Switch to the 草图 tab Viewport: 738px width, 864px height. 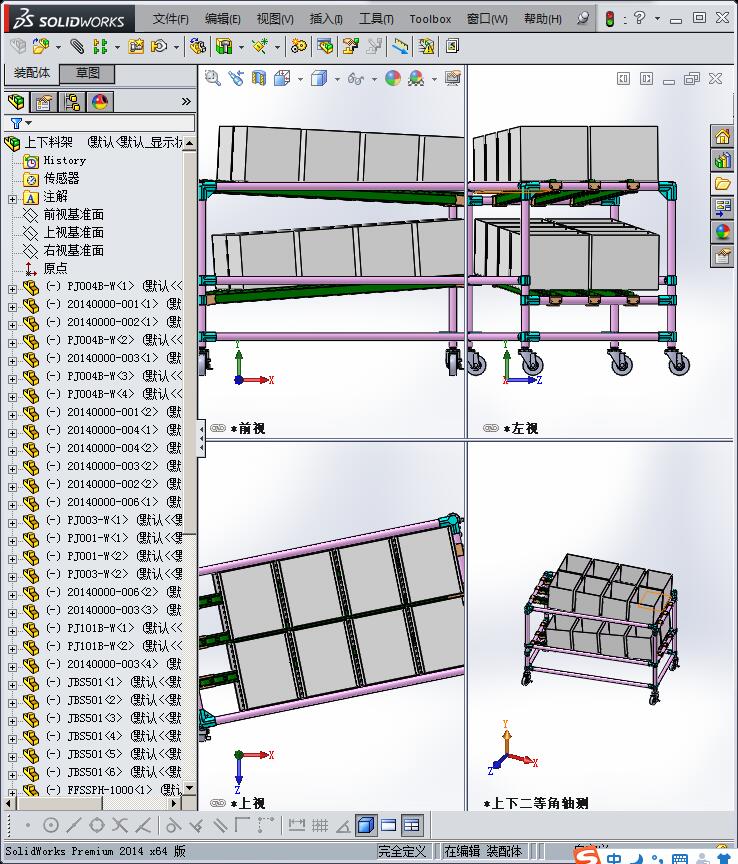[87, 73]
